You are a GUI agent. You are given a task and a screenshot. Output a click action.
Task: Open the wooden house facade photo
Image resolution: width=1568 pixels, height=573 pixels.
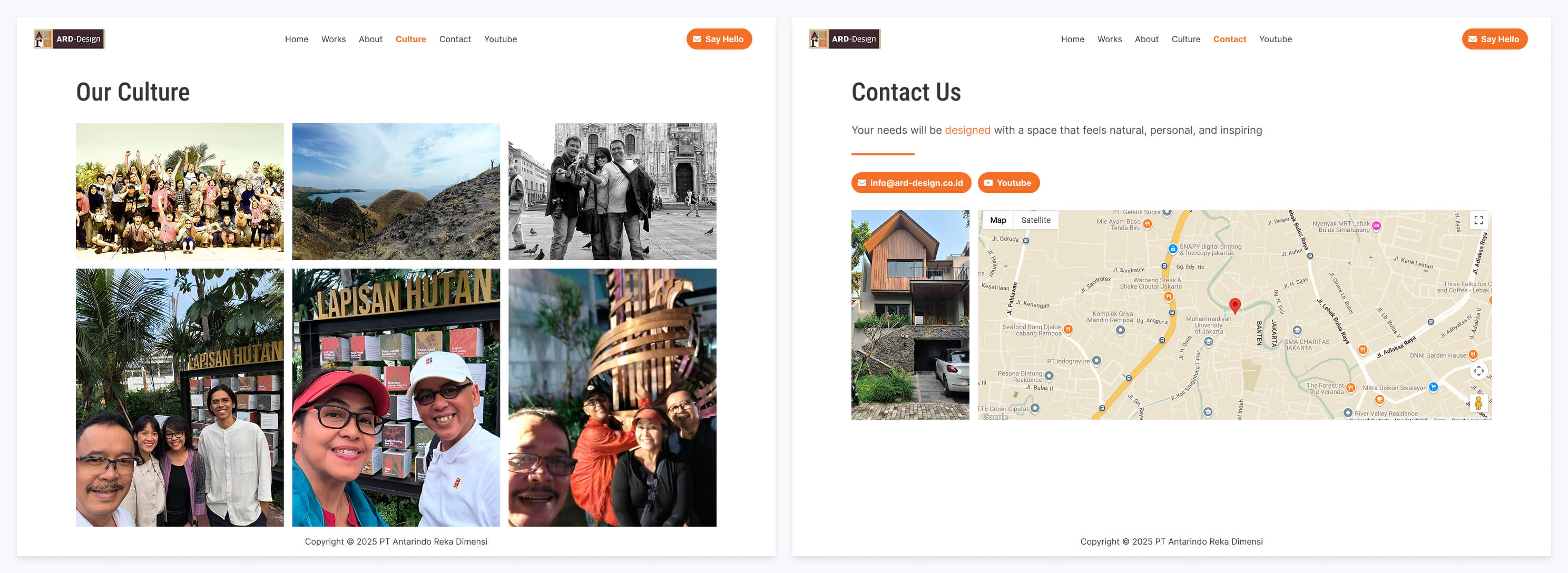coord(909,314)
